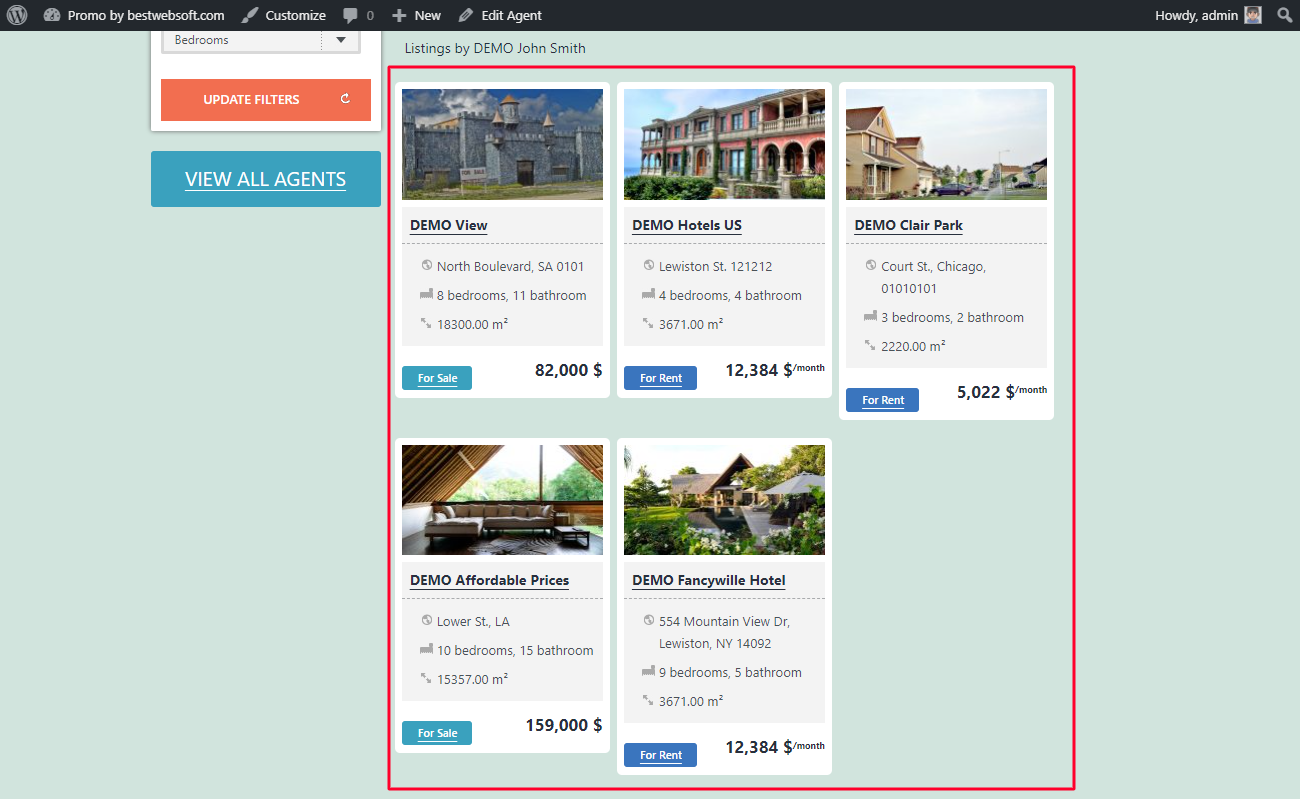Click For Rent tag on DEMO Clair Park
This screenshot has height=799, width=1300.
point(882,400)
